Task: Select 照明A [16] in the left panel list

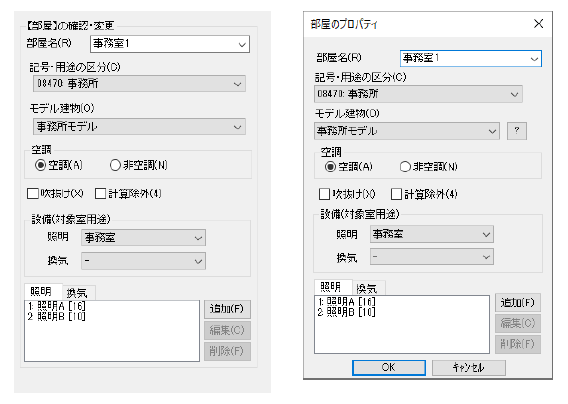Action: coord(57,306)
